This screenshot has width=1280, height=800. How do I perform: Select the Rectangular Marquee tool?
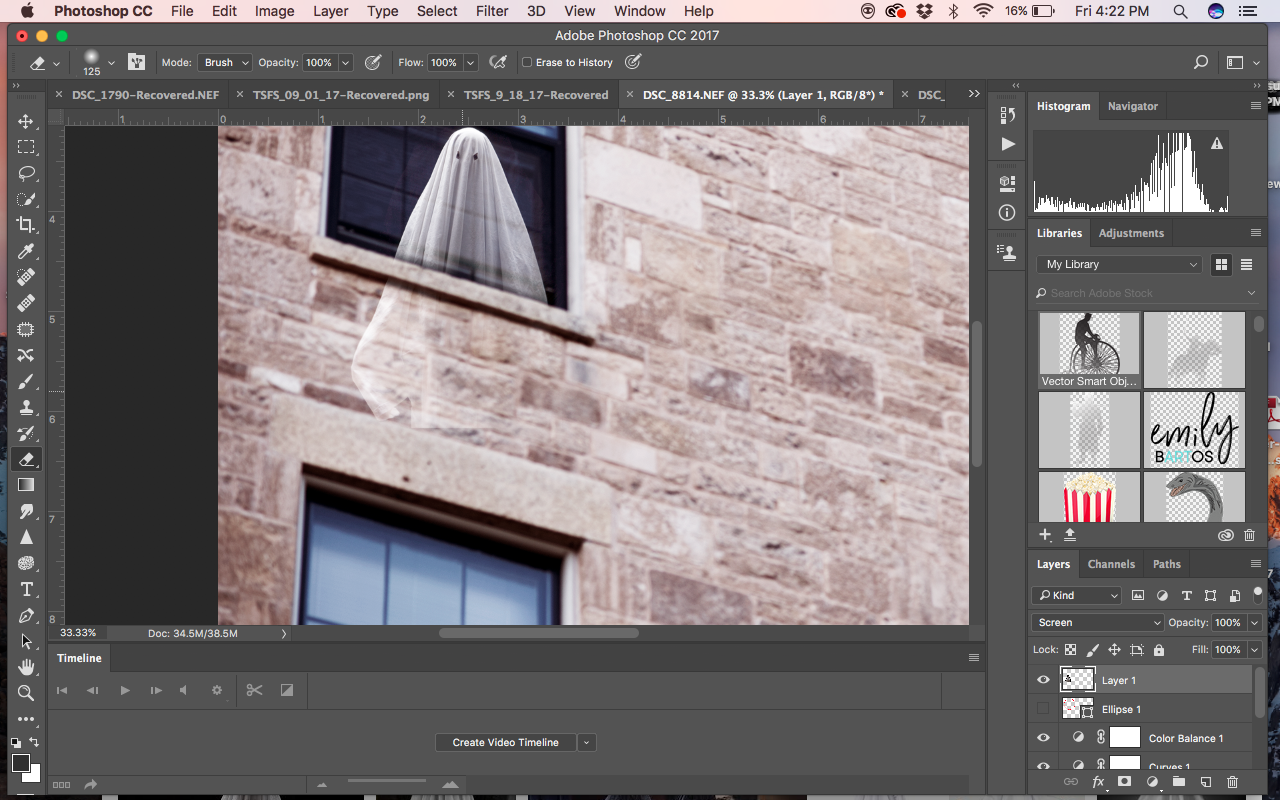[x=26, y=147]
